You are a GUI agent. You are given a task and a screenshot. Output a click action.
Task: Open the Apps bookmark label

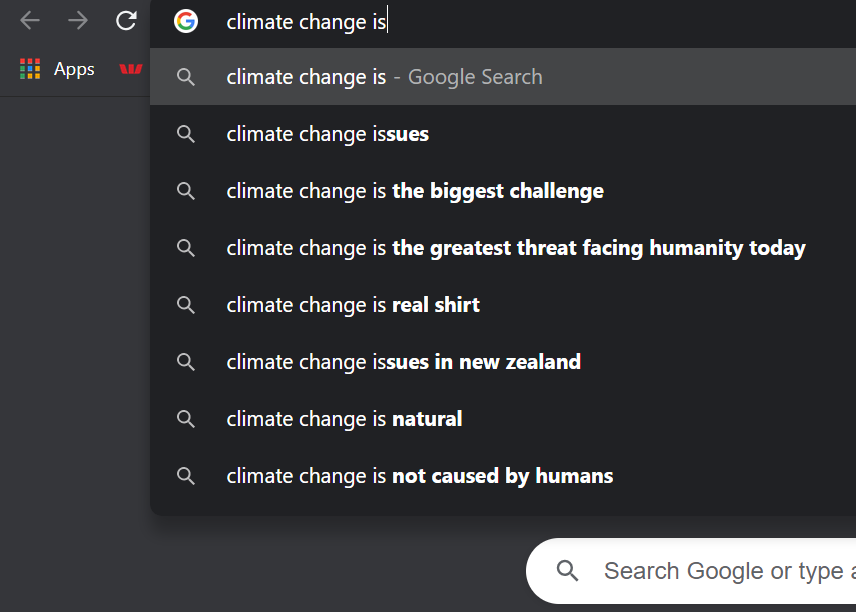(74, 69)
